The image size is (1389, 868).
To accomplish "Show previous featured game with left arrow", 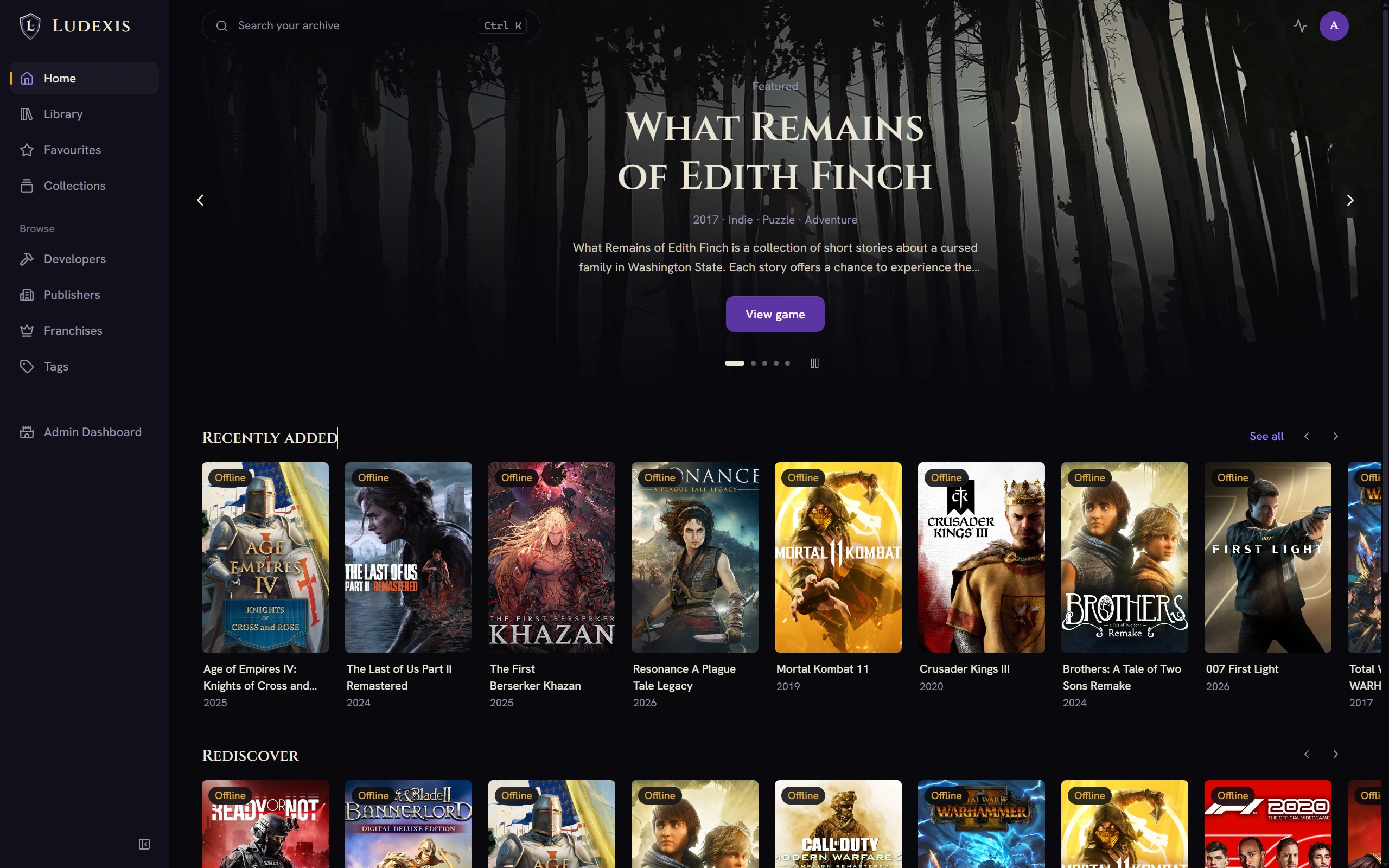I will (x=200, y=200).
